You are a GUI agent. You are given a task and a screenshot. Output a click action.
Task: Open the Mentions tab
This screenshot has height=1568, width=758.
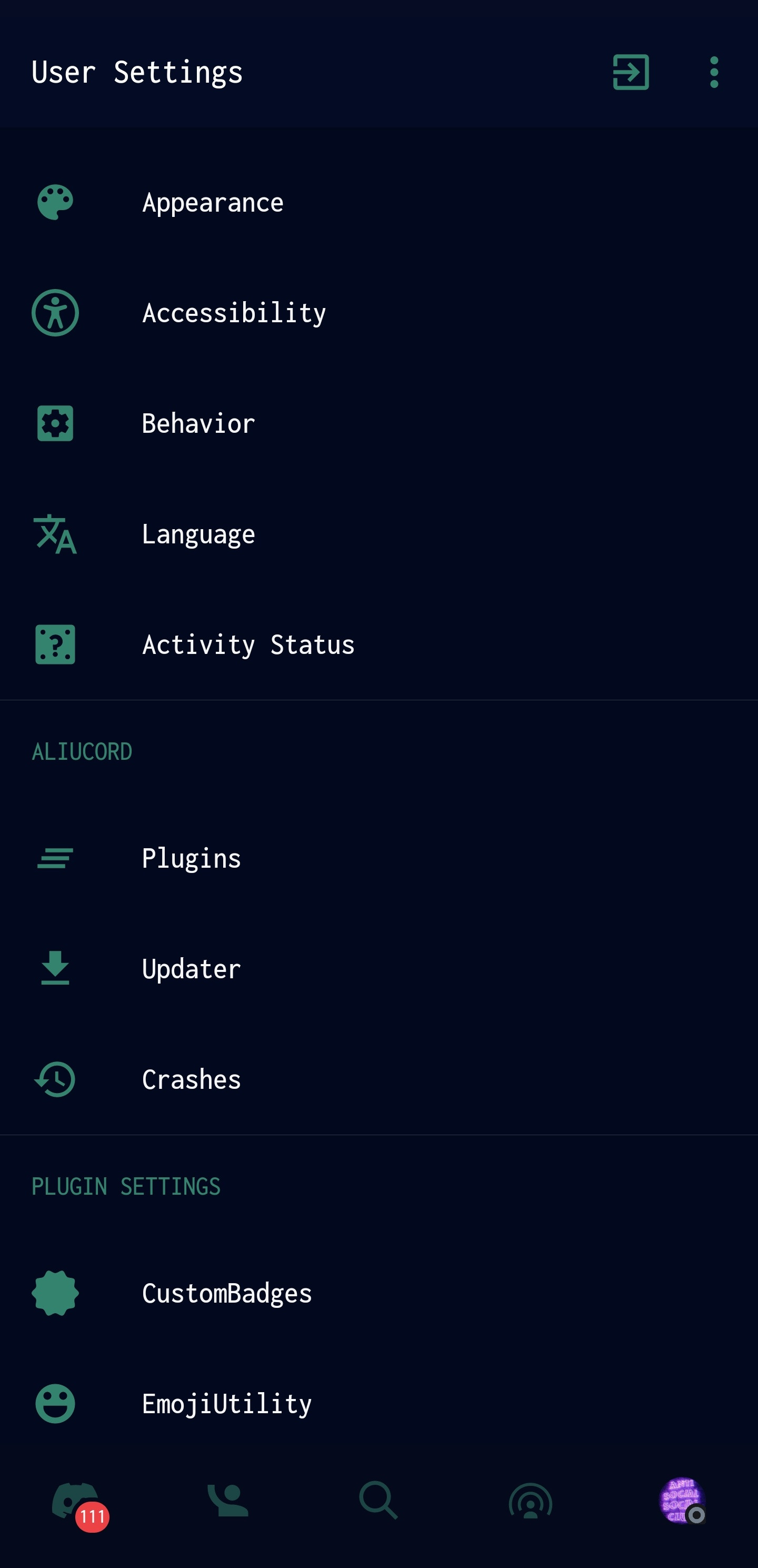[531, 1501]
